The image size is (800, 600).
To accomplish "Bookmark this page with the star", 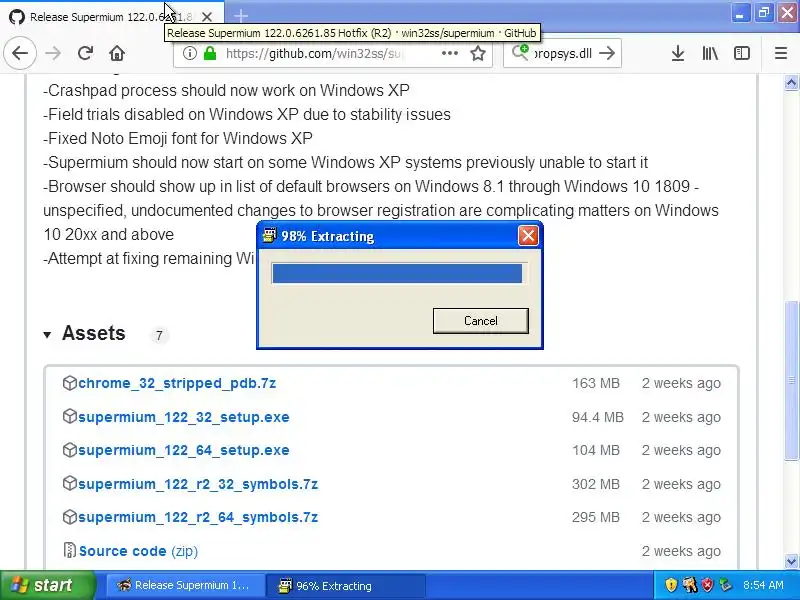I will click(478, 53).
